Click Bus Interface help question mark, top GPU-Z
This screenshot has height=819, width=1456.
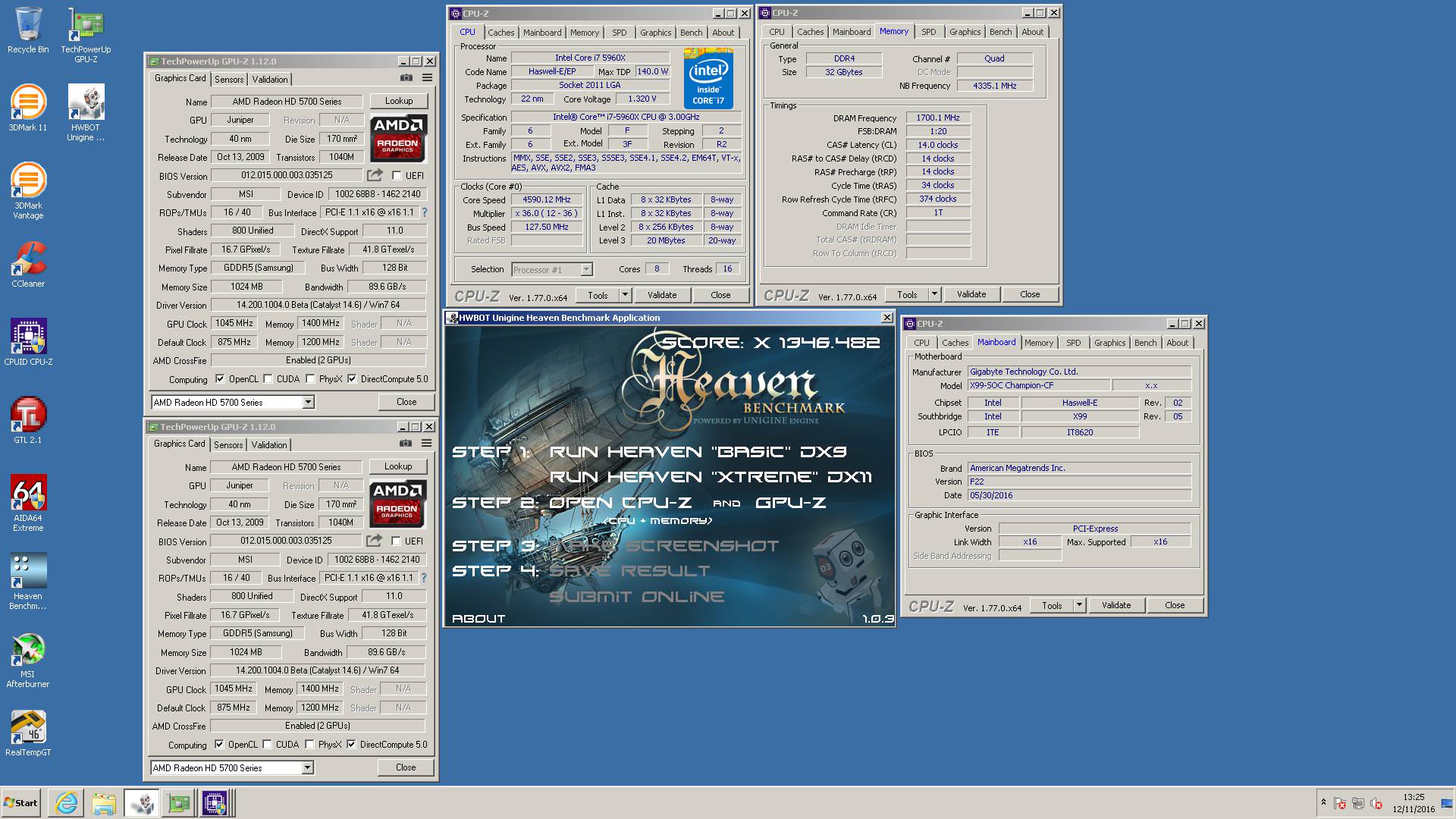pos(425,212)
